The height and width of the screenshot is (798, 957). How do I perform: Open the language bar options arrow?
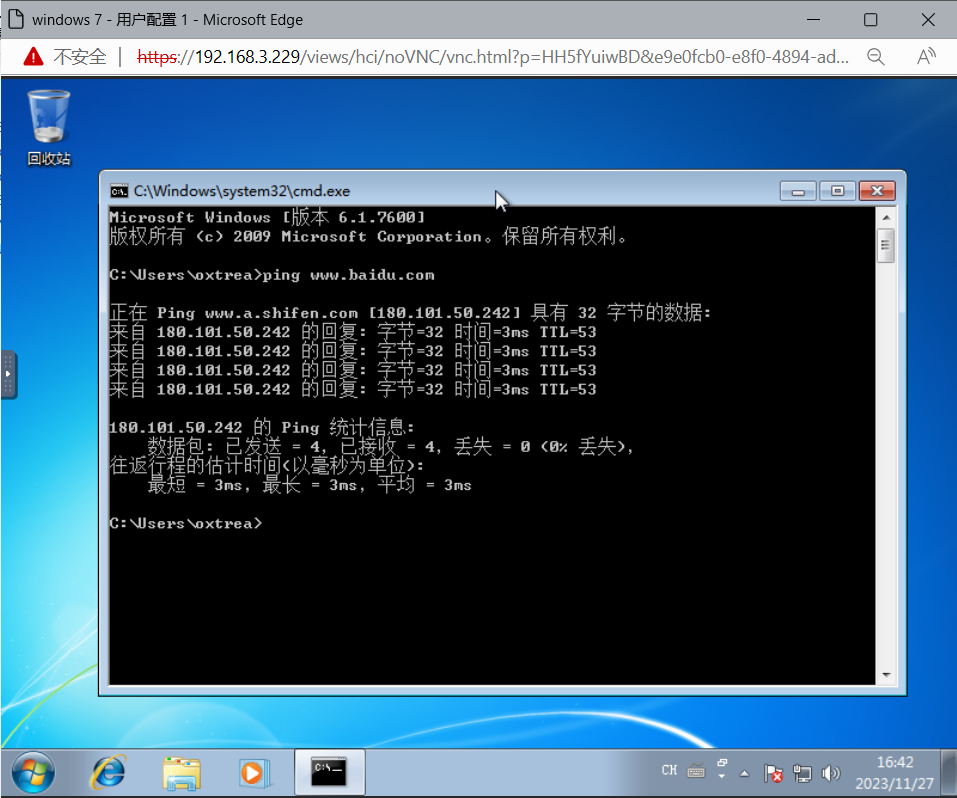point(722,777)
